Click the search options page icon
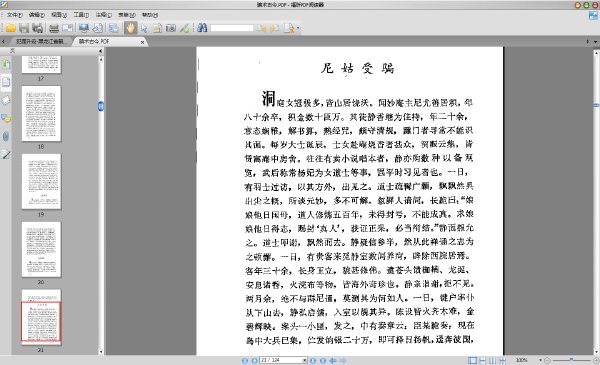The width and height of the screenshot is (600, 365). click(x=289, y=28)
